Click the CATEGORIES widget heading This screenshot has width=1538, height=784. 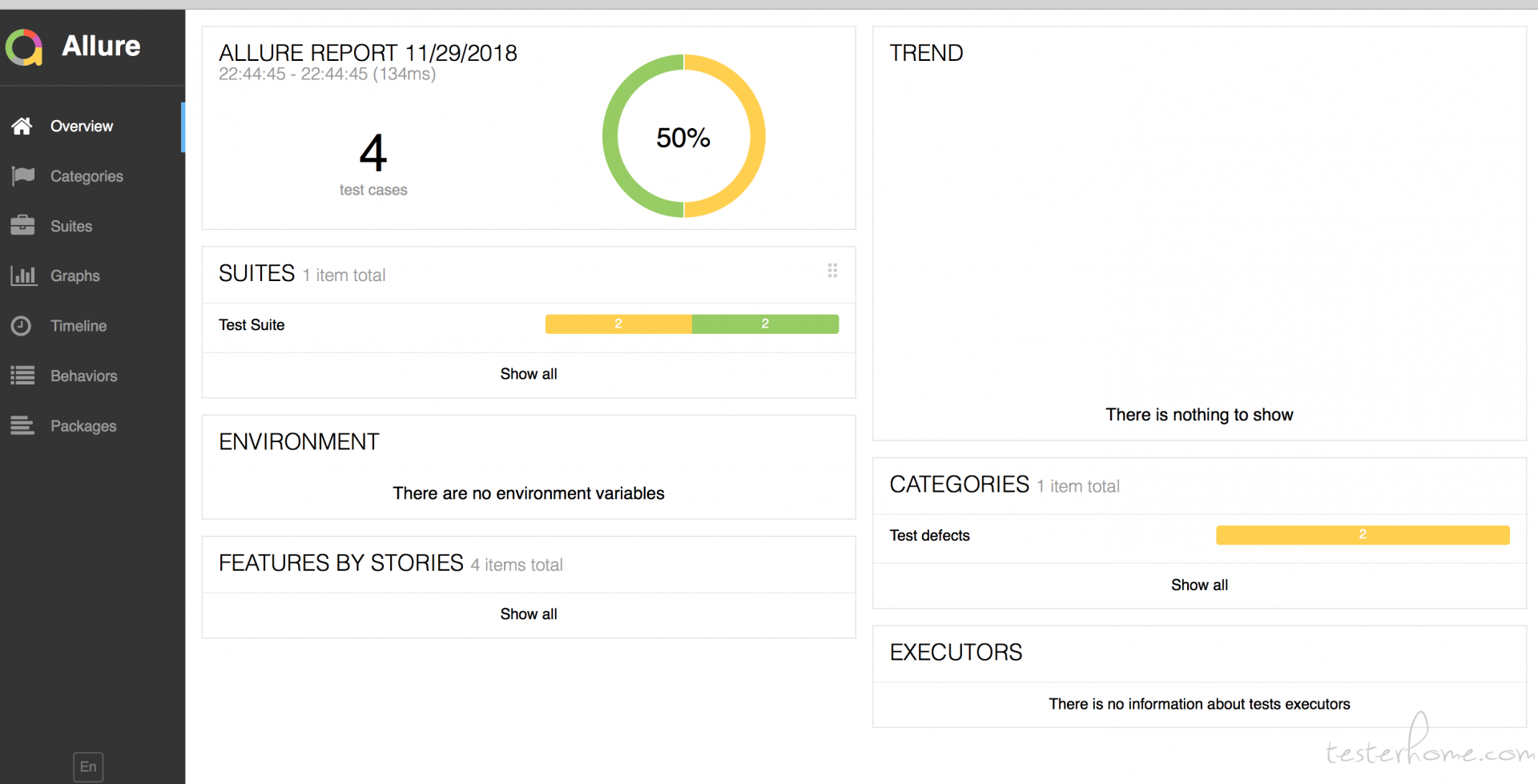pyautogui.click(x=960, y=484)
